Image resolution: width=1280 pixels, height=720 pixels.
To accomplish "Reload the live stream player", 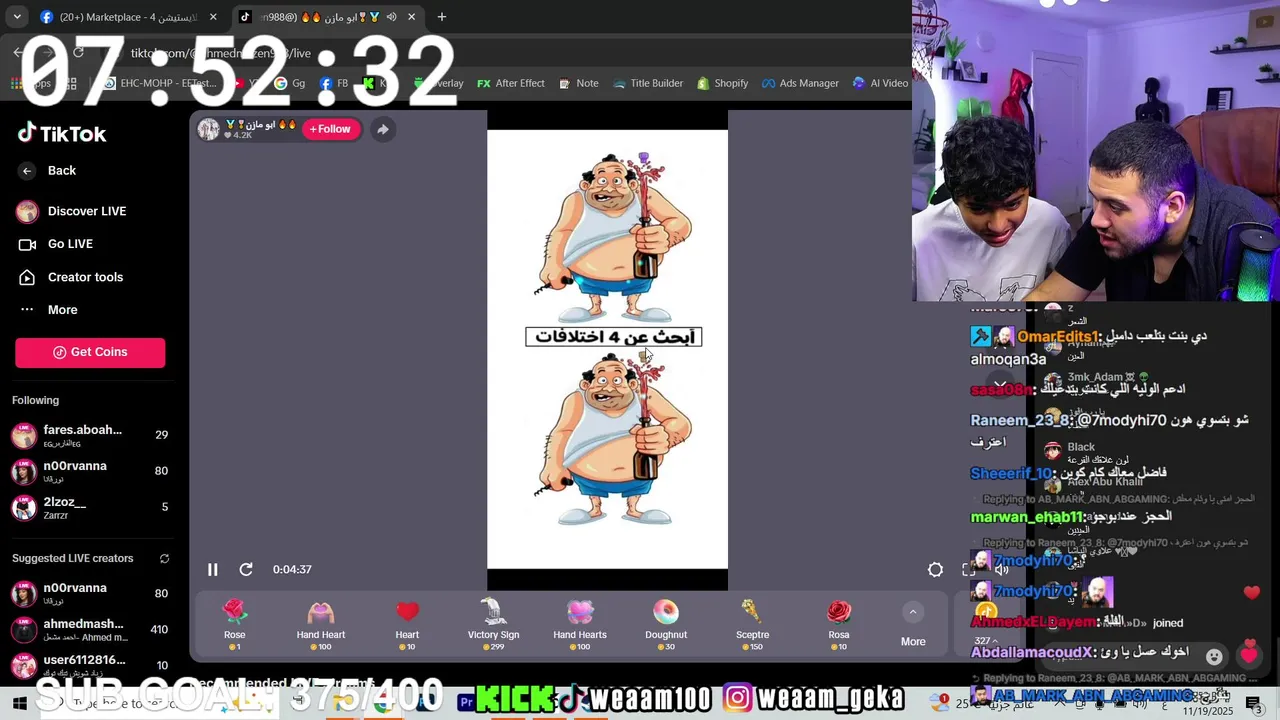I will (246, 569).
